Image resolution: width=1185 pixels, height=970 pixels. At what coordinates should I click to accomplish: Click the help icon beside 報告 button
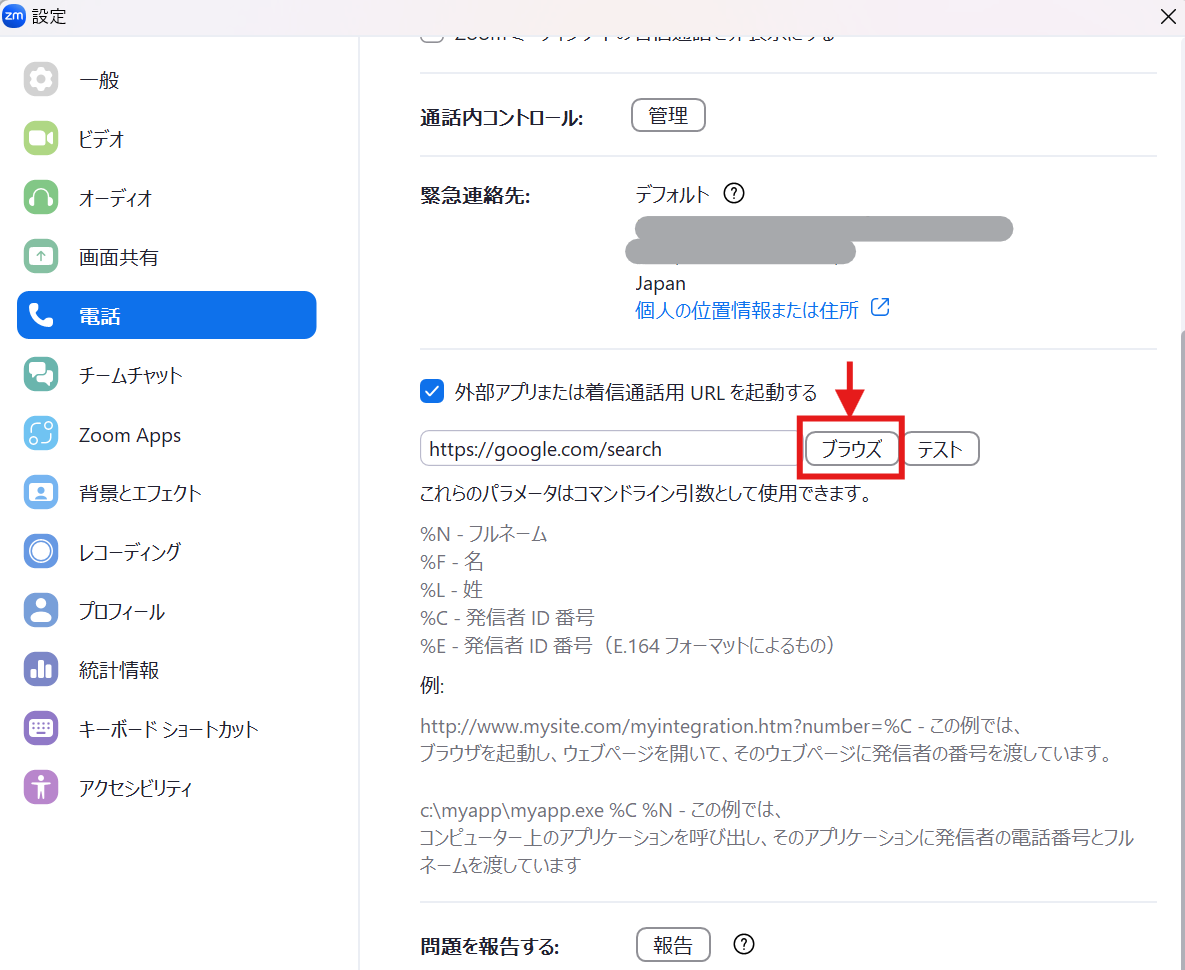(x=744, y=944)
